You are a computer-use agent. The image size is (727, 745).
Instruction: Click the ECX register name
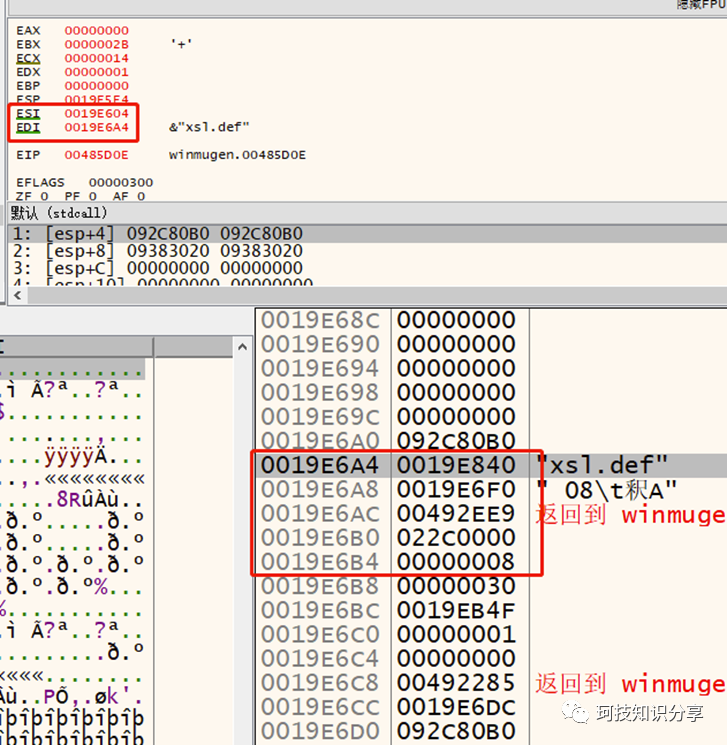[28, 58]
